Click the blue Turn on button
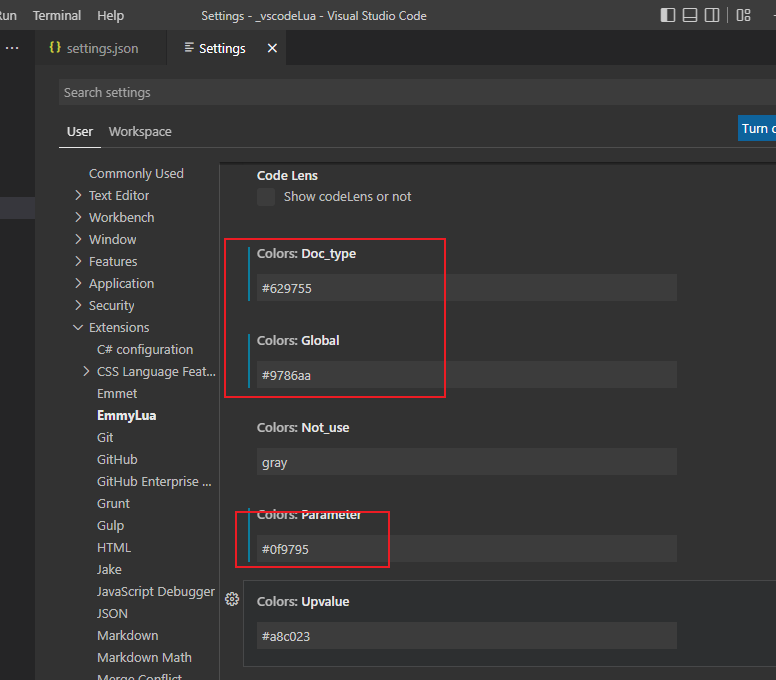The image size is (776, 680). (x=756, y=128)
